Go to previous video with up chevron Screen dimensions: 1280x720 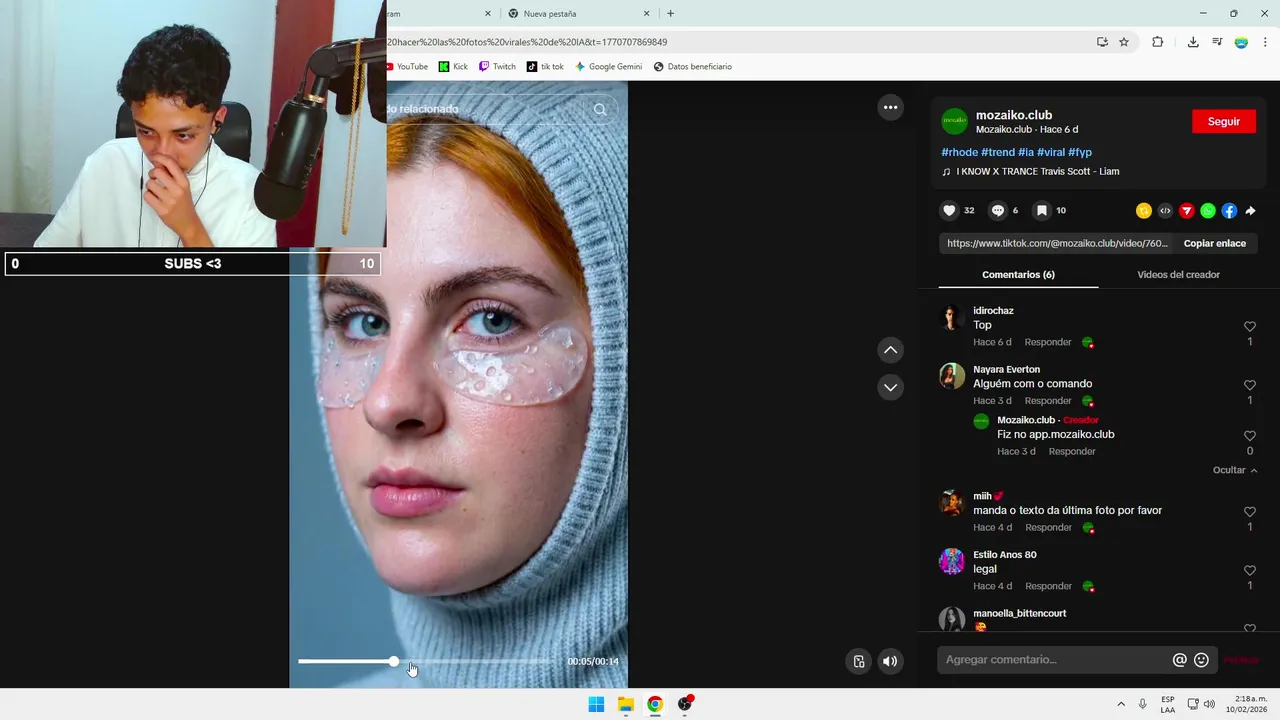tap(890, 350)
